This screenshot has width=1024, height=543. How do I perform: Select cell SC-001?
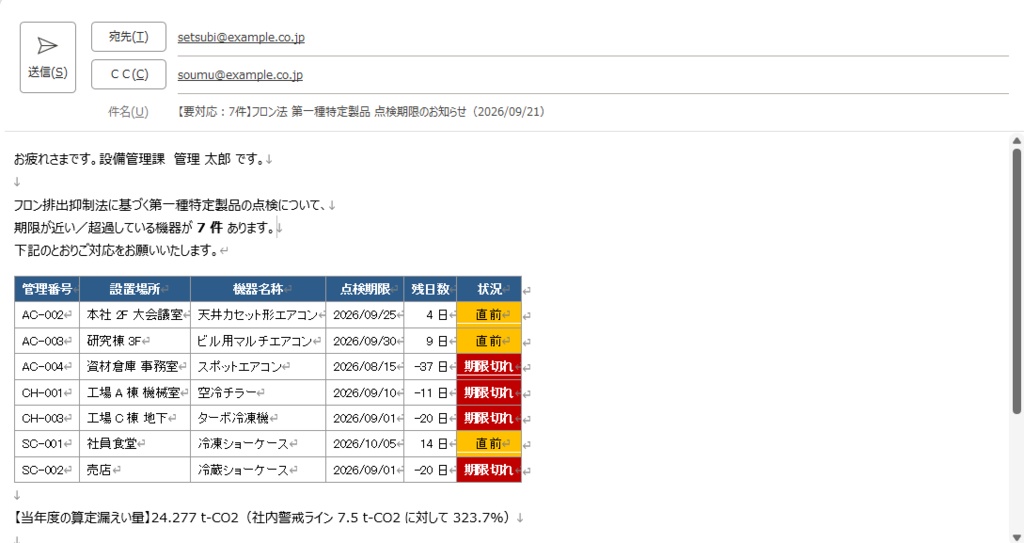coord(47,444)
